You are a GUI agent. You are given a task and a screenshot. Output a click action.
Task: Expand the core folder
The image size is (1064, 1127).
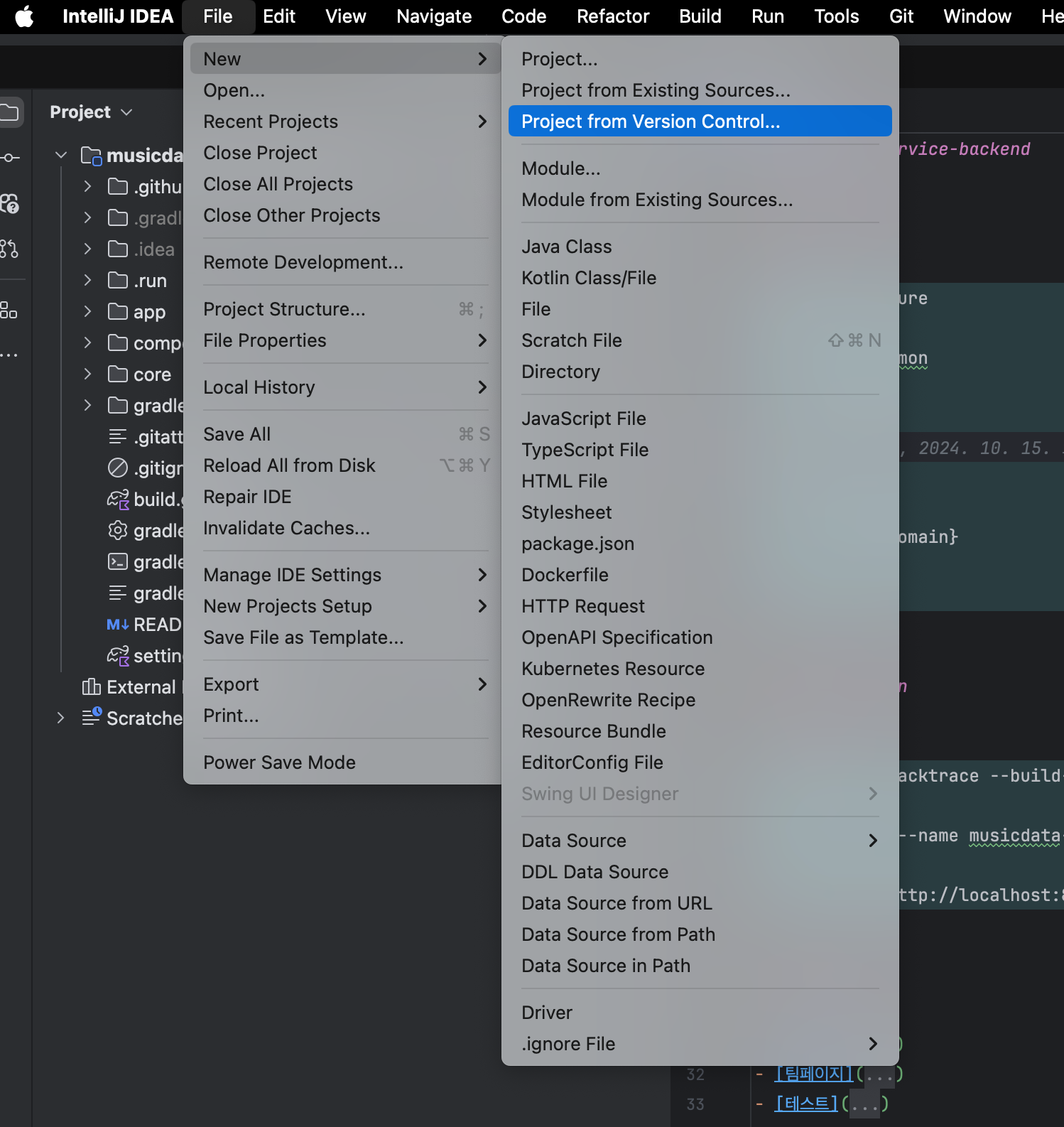[x=87, y=374]
